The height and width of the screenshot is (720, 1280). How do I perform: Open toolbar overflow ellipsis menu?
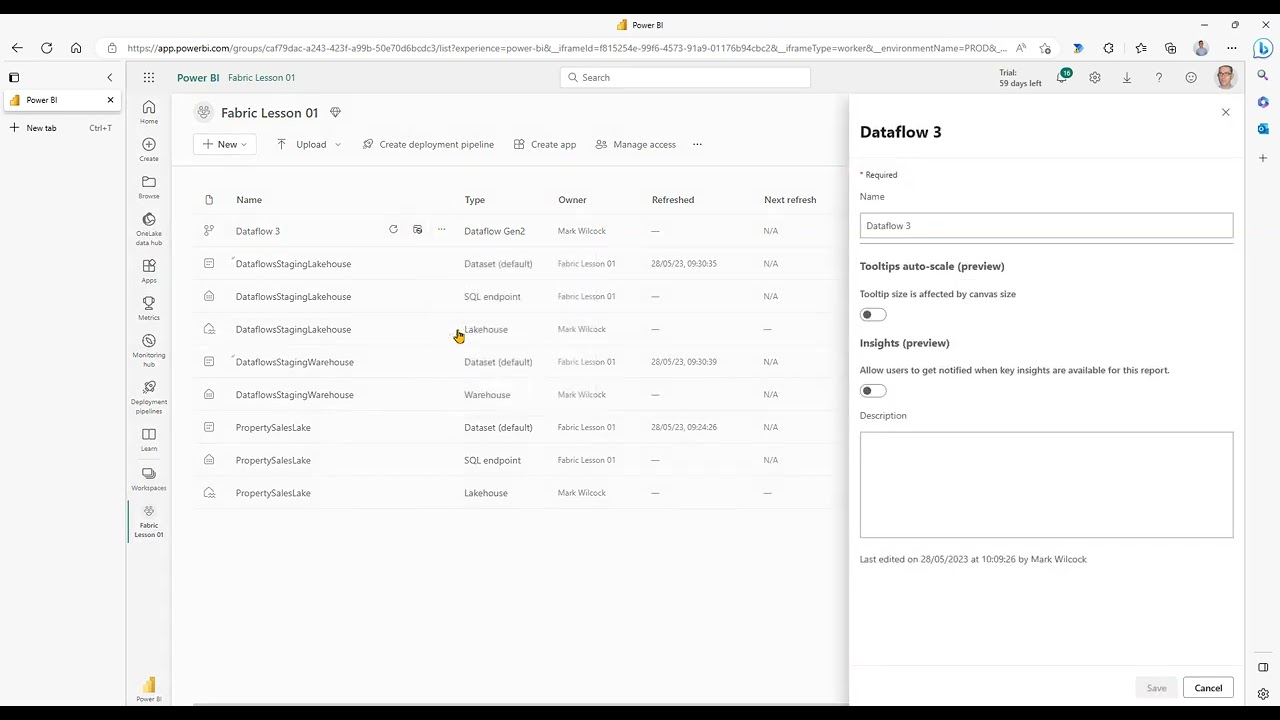[x=697, y=144]
